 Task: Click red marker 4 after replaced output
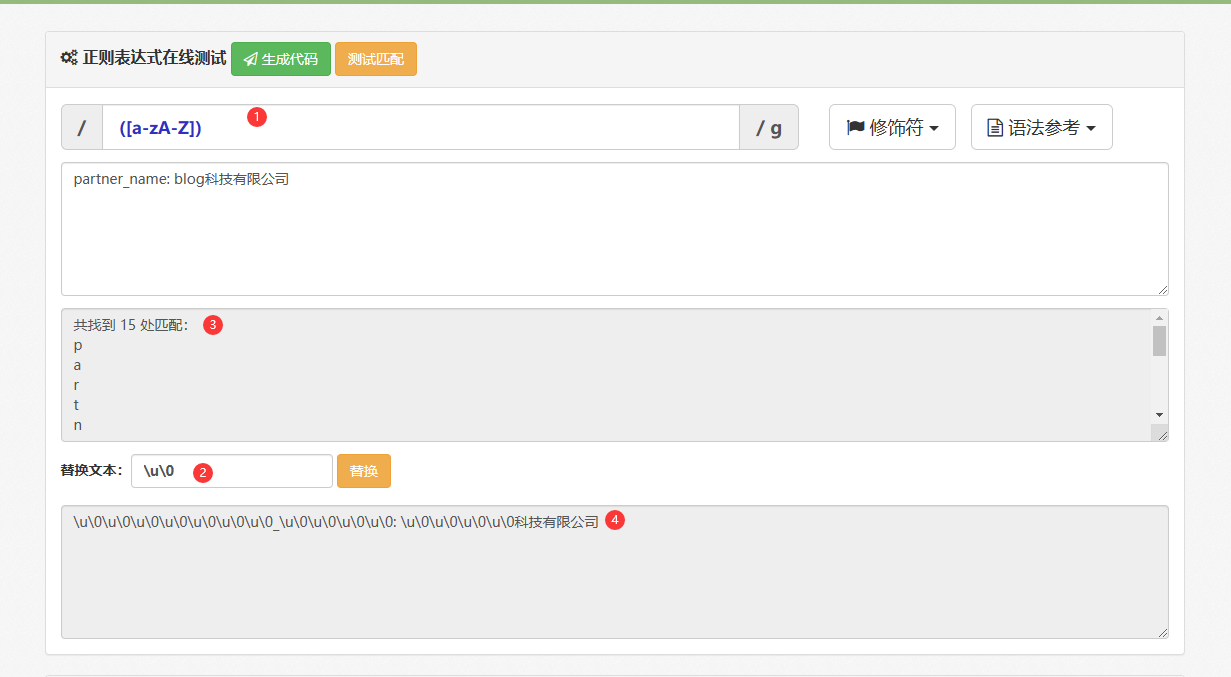615,520
